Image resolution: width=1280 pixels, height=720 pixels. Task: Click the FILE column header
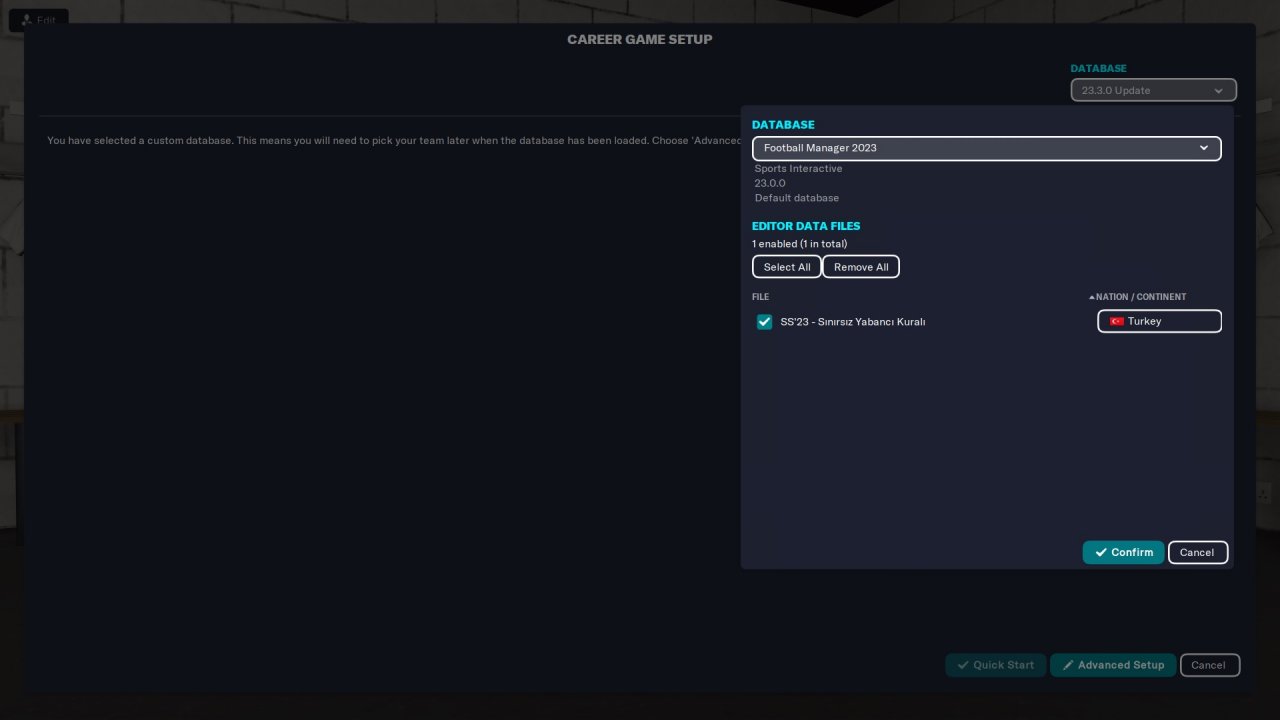[761, 297]
